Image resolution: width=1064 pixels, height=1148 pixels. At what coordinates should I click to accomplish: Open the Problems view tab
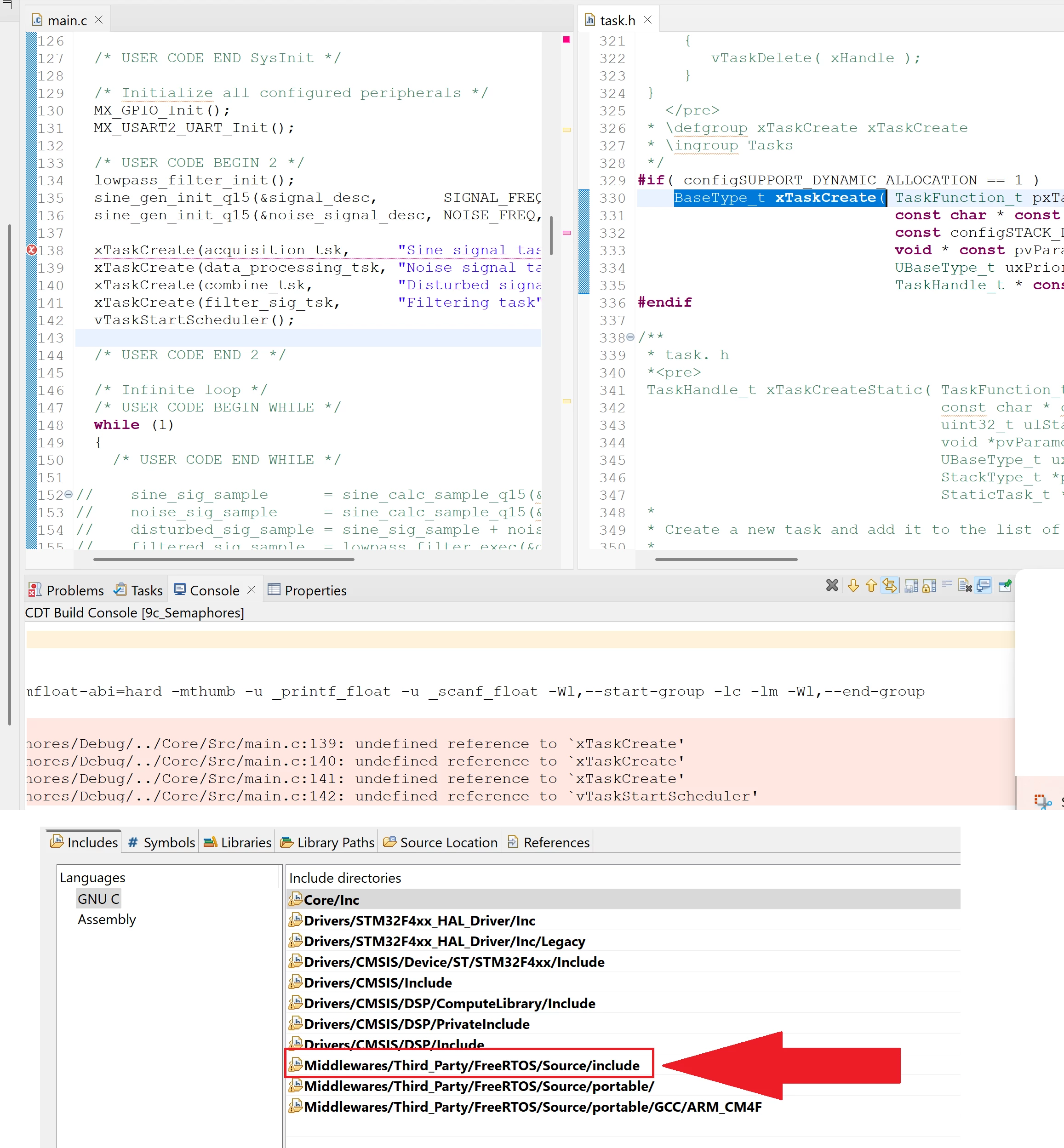coord(66,590)
